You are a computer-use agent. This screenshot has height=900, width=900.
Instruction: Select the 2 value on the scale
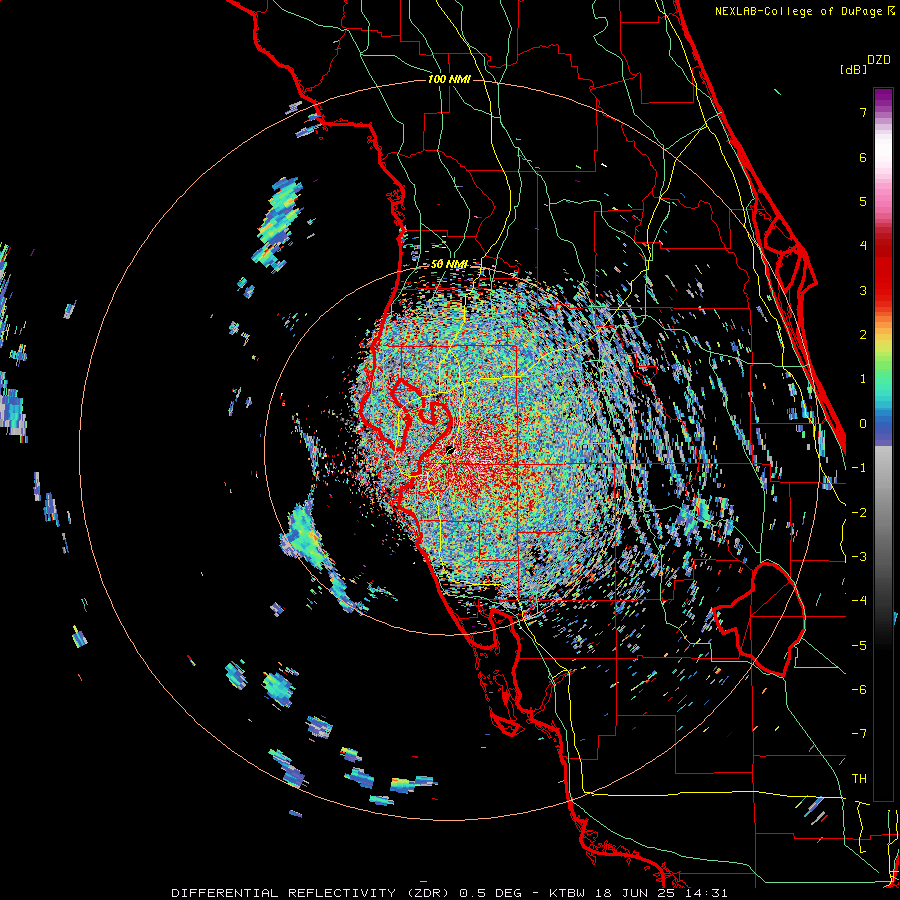[863, 335]
